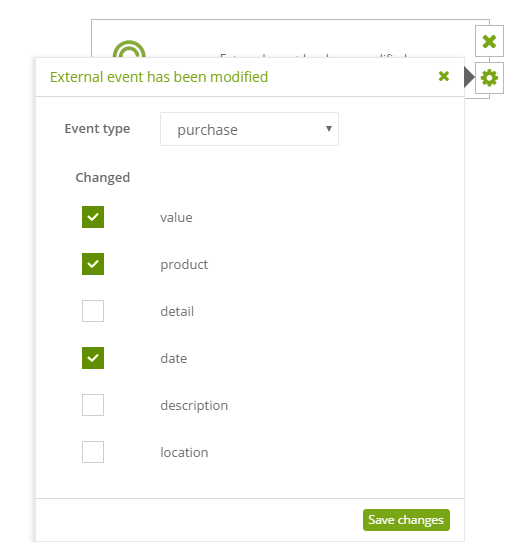Click the value label text

(x=176, y=218)
